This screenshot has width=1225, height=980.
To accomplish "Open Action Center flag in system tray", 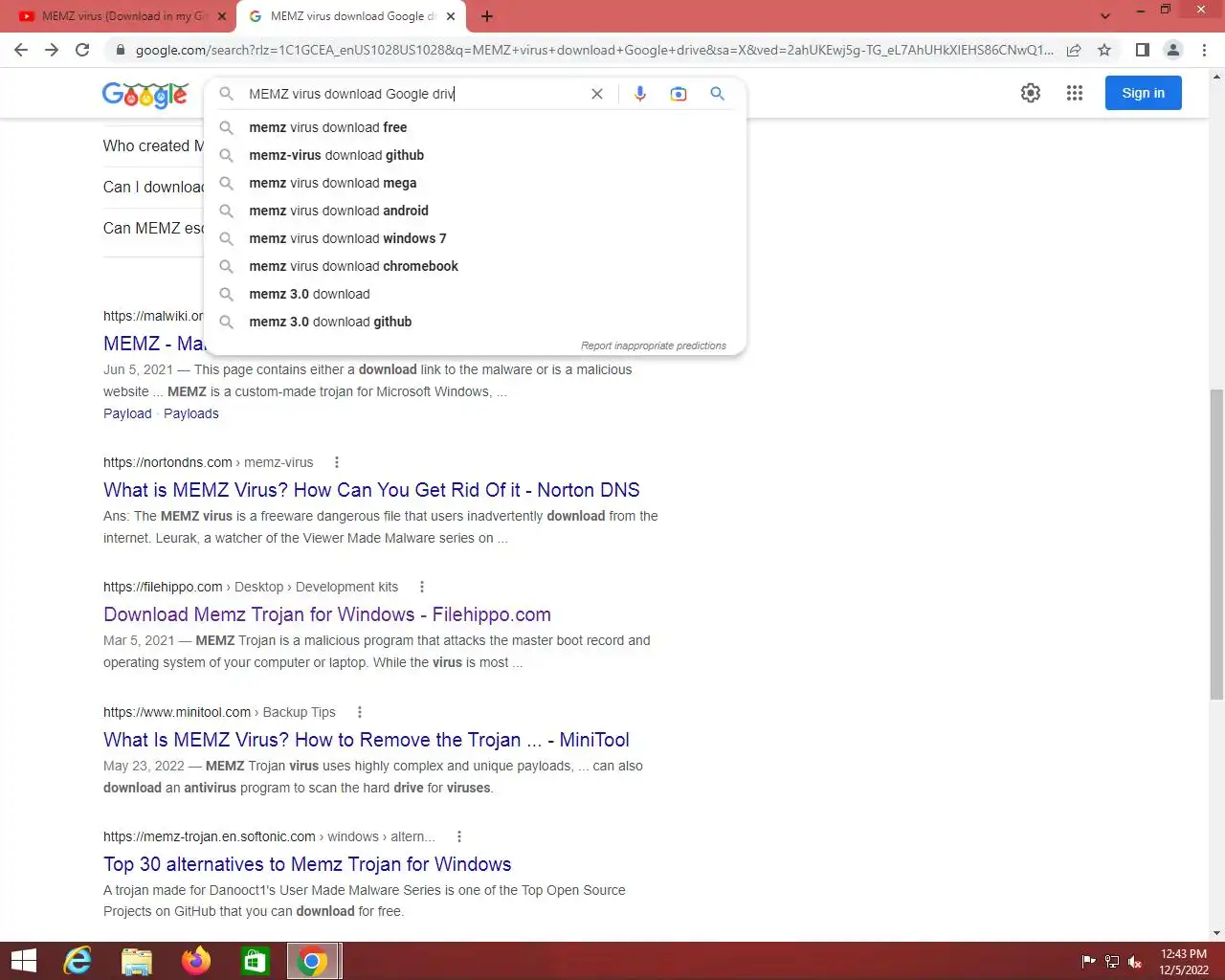I will (1088, 962).
